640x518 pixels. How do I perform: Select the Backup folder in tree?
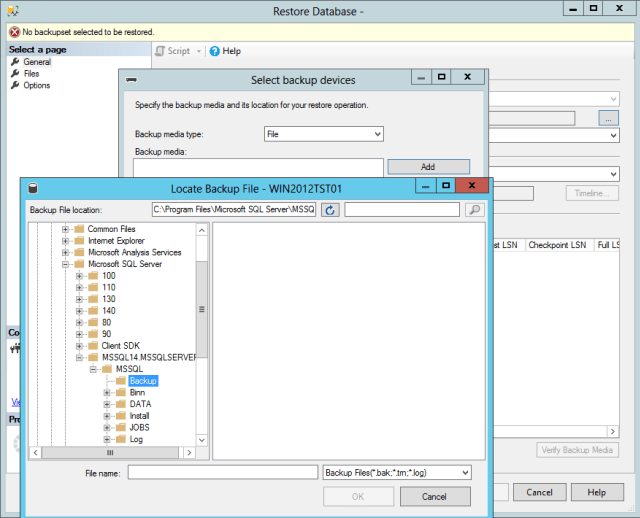(x=143, y=381)
